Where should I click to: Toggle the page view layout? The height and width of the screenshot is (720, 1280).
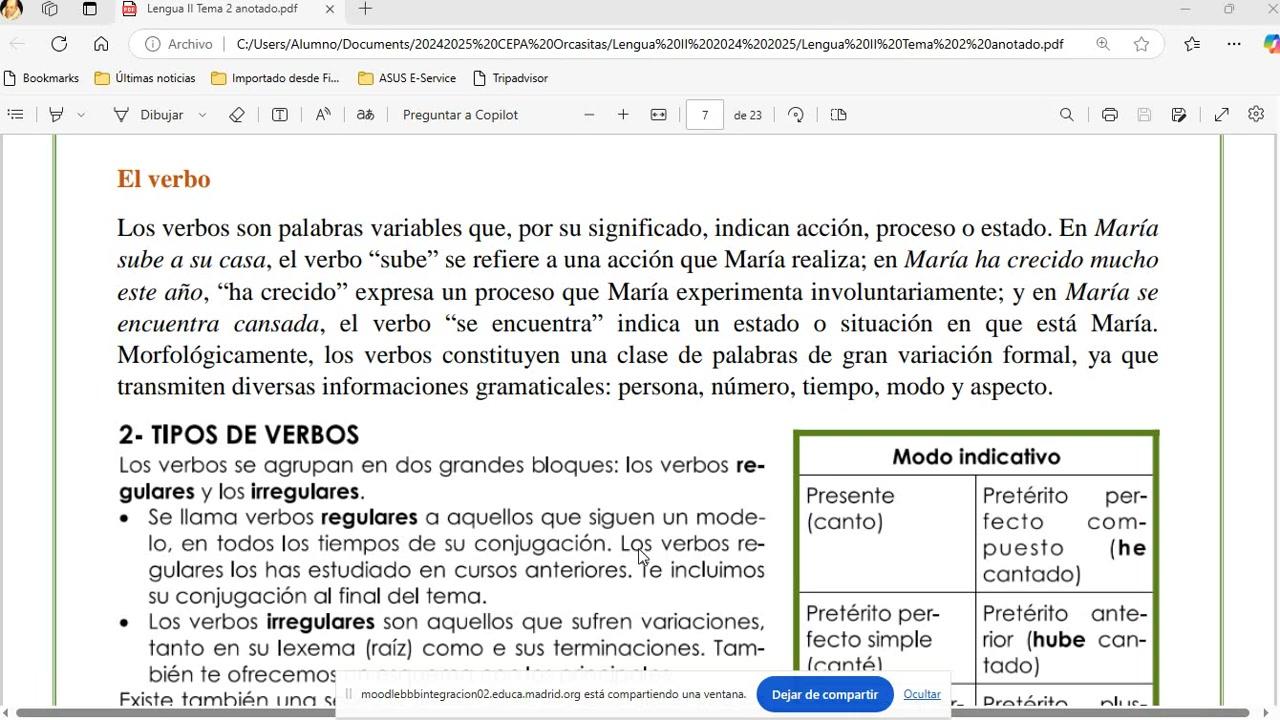coord(839,115)
